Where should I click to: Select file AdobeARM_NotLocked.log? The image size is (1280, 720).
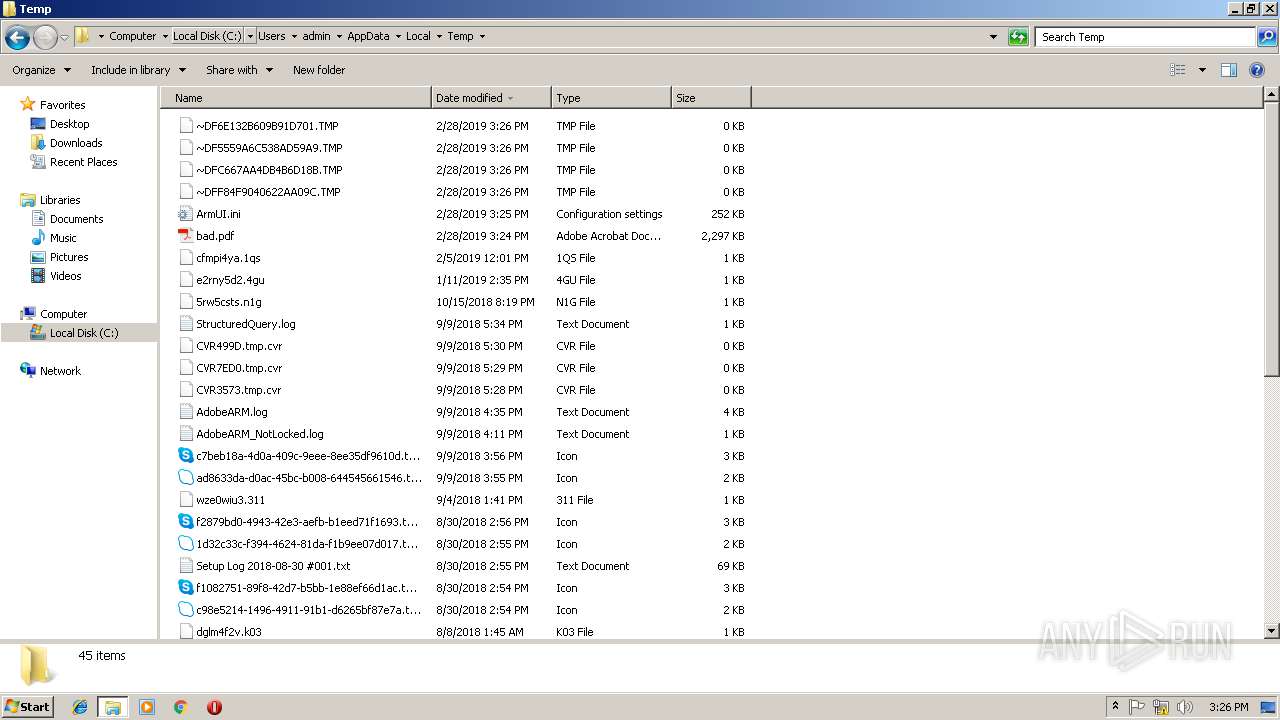[x=260, y=434]
